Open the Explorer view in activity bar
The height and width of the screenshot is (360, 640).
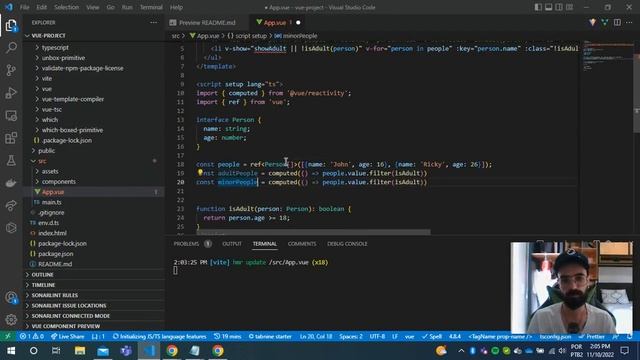[11, 26]
